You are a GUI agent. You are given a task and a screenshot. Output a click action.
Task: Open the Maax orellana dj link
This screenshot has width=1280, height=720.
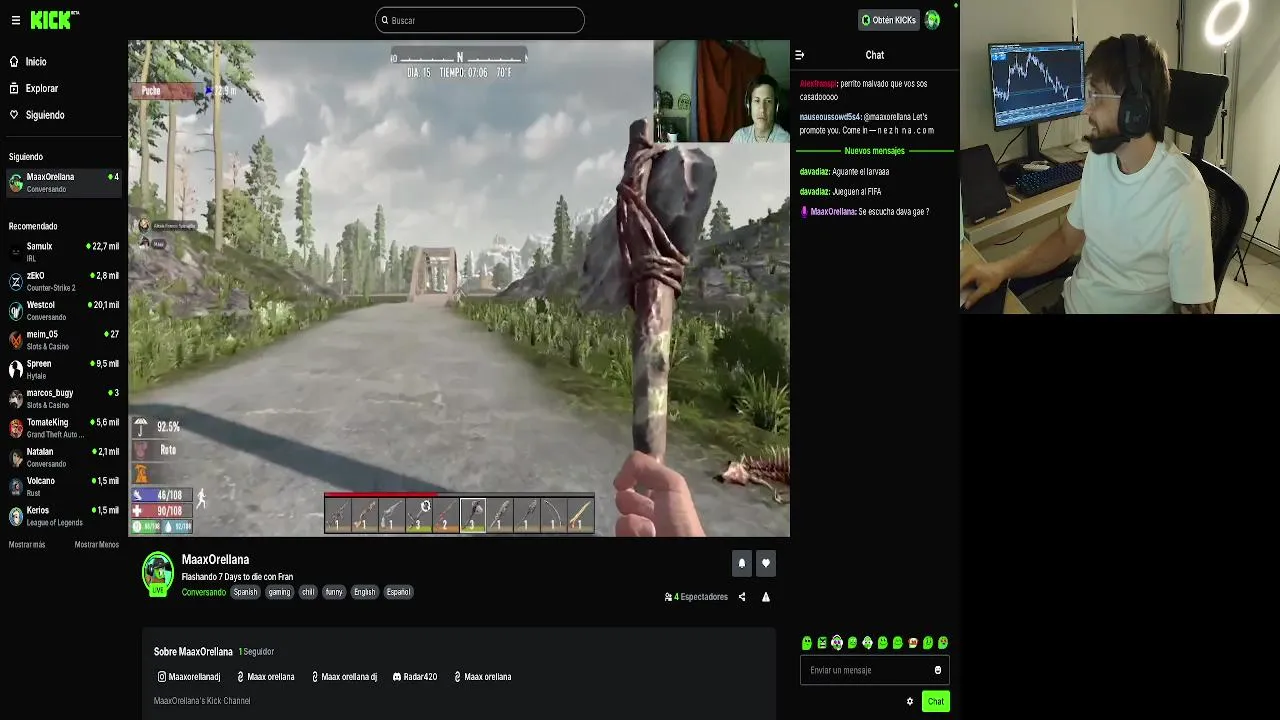pyautogui.click(x=344, y=677)
